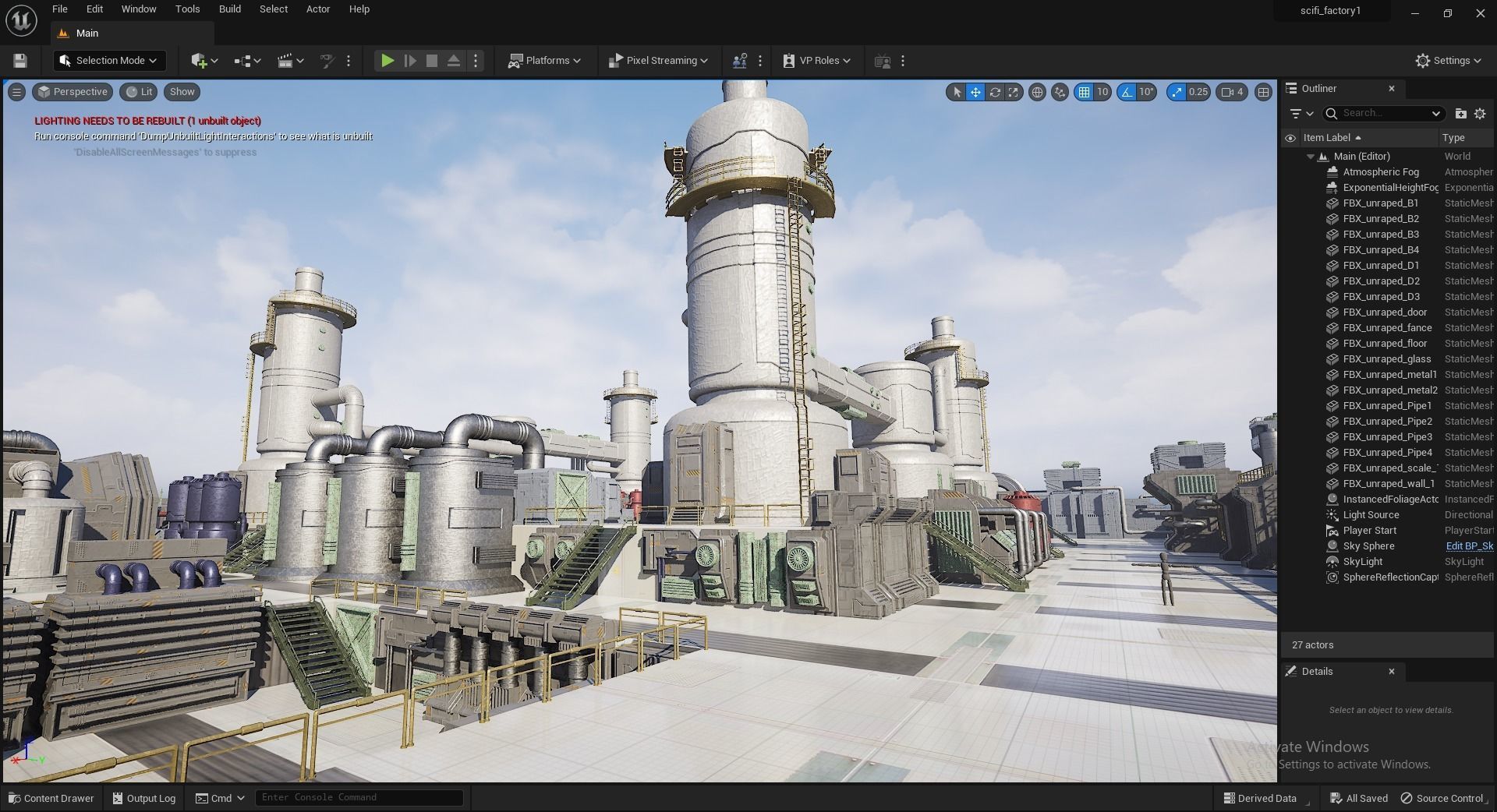Select FBX_unraped_door in Outliner
This screenshot has height=812, width=1497.
click(x=1388, y=312)
